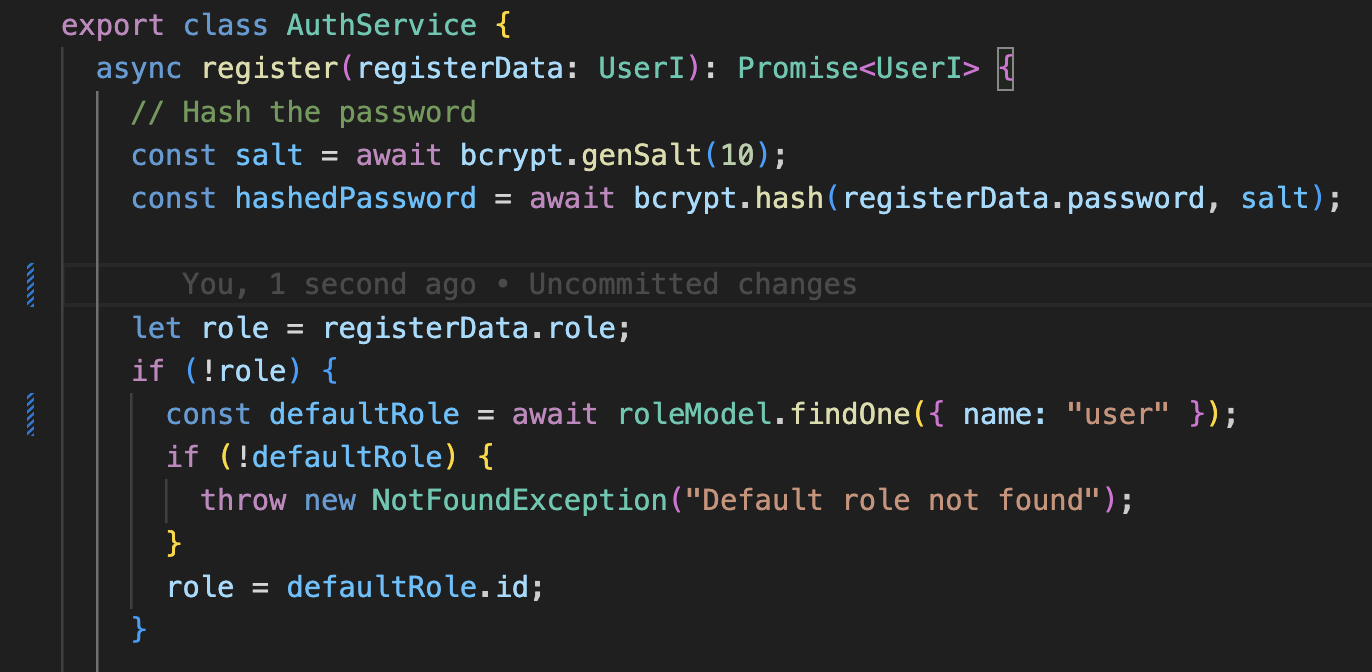Click the highlighted opening brace after Promise<UserI>
Viewport: 1372px width, 672px height.
coord(1005,68)
